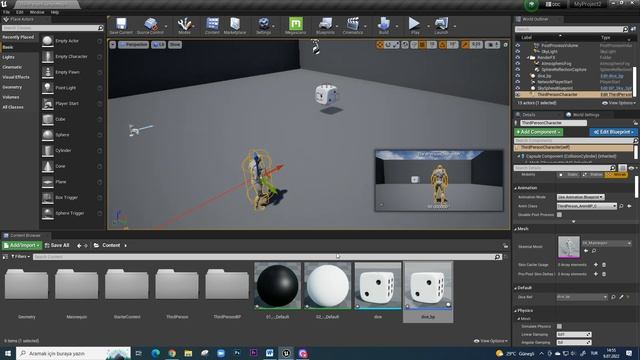Select Cube in Place Actors list
This screenshot has width=640, height=360.
[72, 119]
